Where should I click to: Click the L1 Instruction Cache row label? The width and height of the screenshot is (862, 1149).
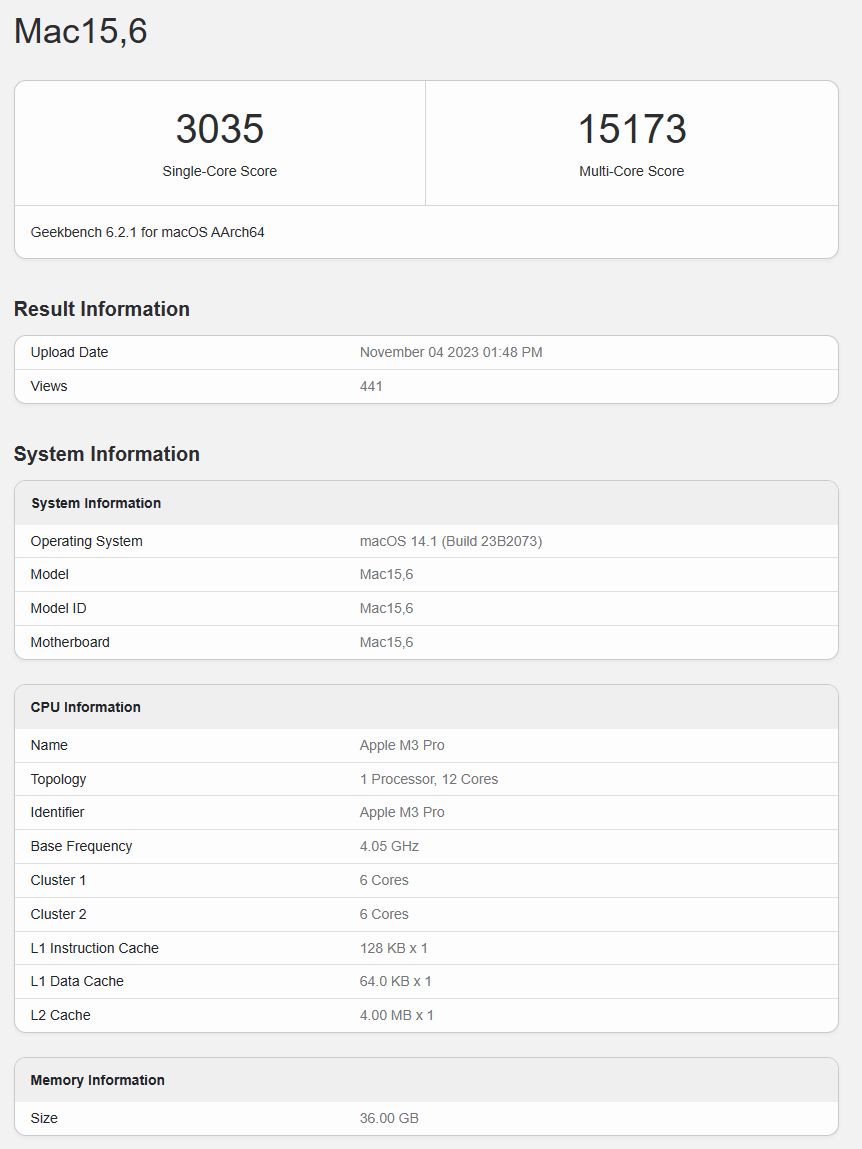point(95,948)
